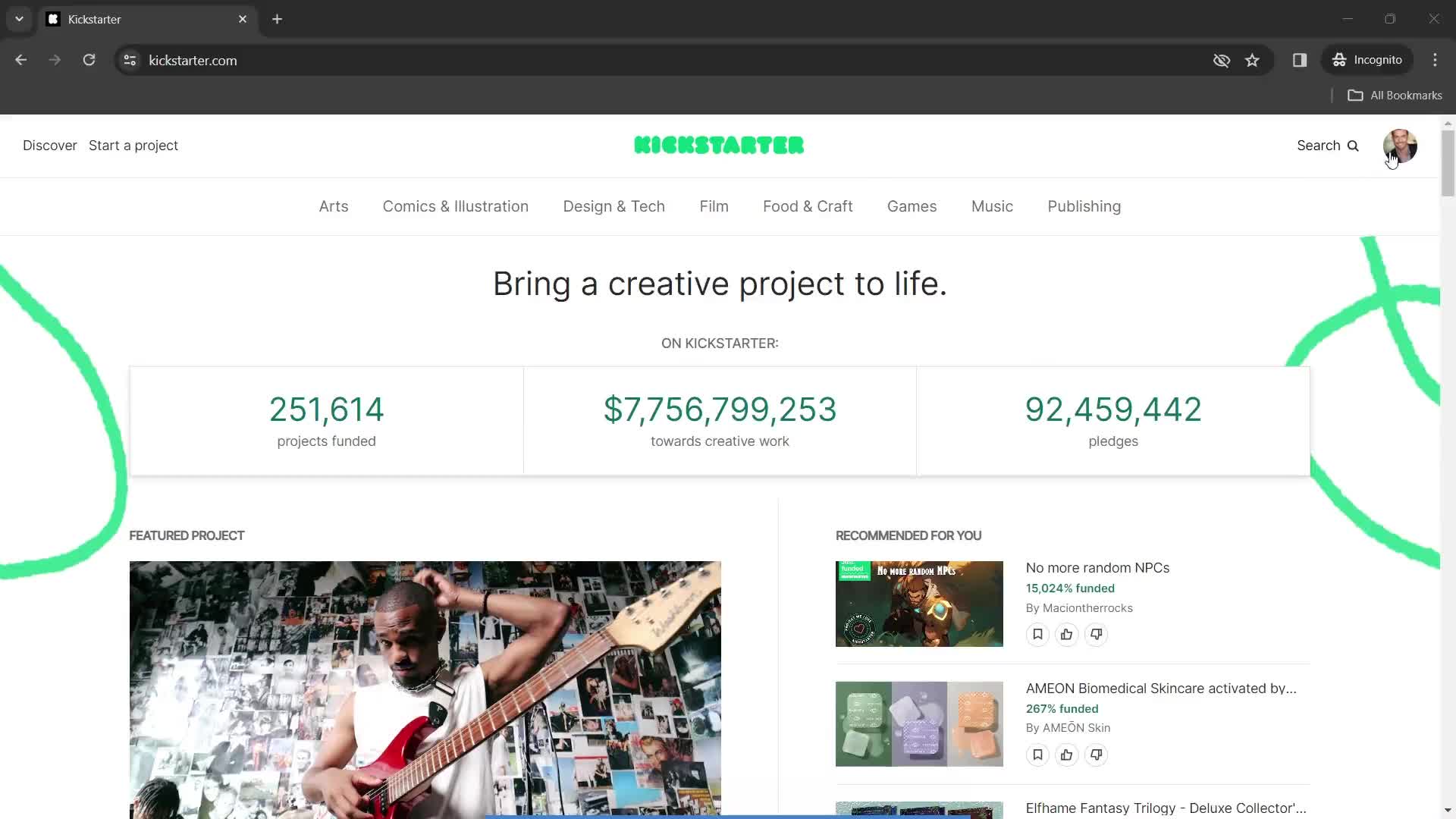Image resolution: width=1456 pixels, height=819 pixels.
Task: Click the thumbs down icon on No more random NPCs
Action: (1096, 634)
